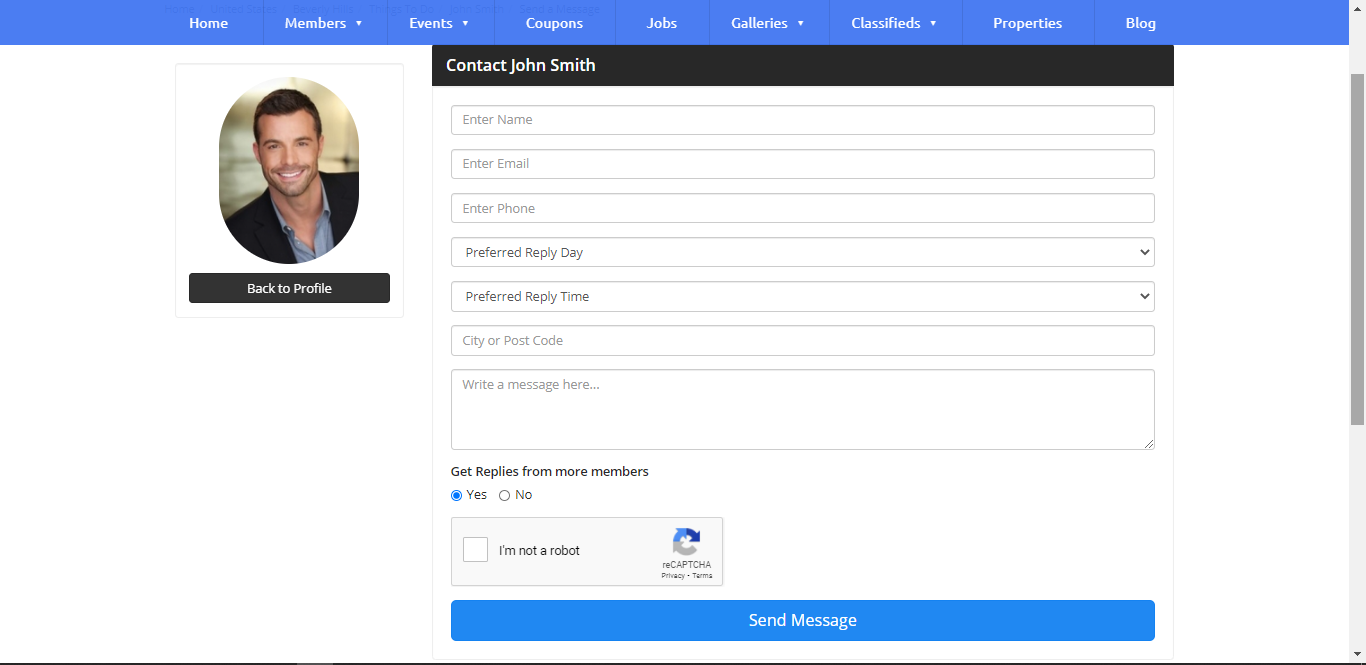Select No for more member replies
The image size is (1366, 665).
pyautogui.click(x=504, y=495)
